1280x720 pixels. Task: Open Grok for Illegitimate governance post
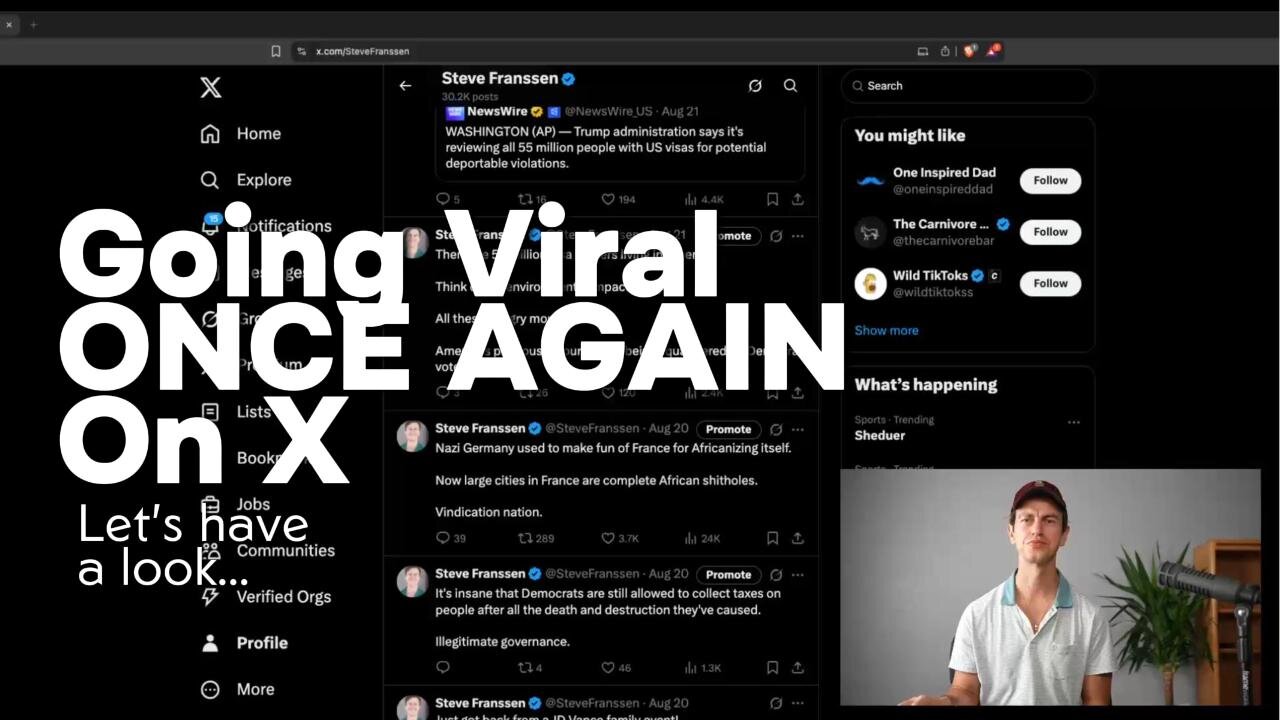tap(776, 575)
